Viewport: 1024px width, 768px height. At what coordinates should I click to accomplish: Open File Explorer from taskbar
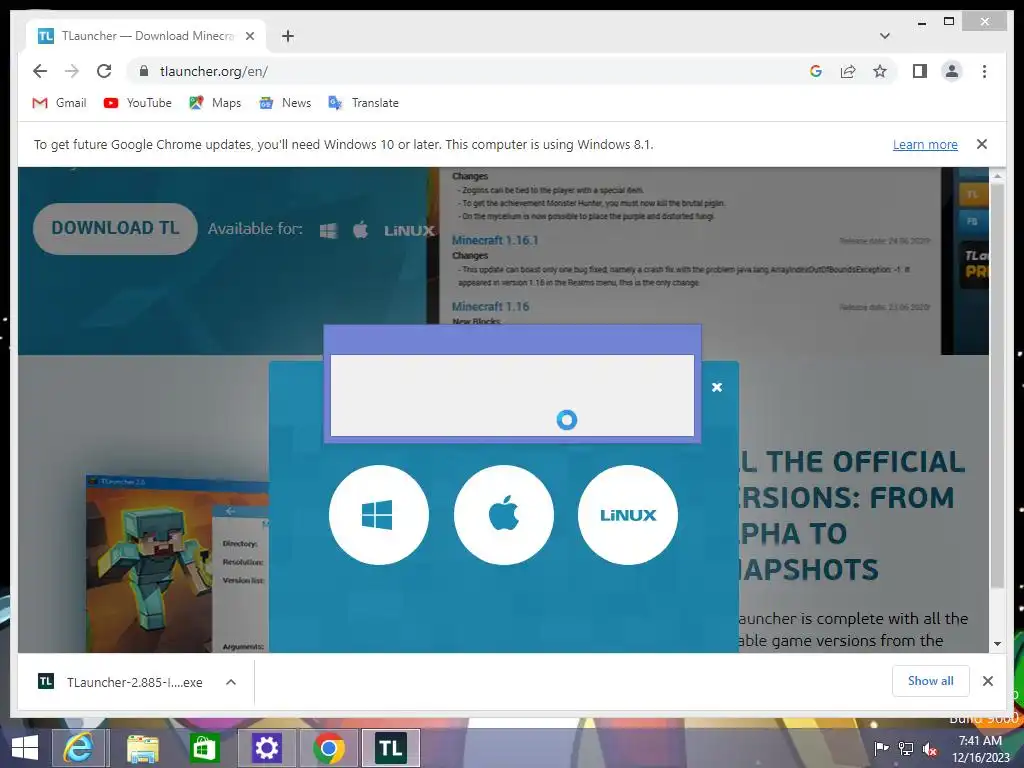coord(142,748)
